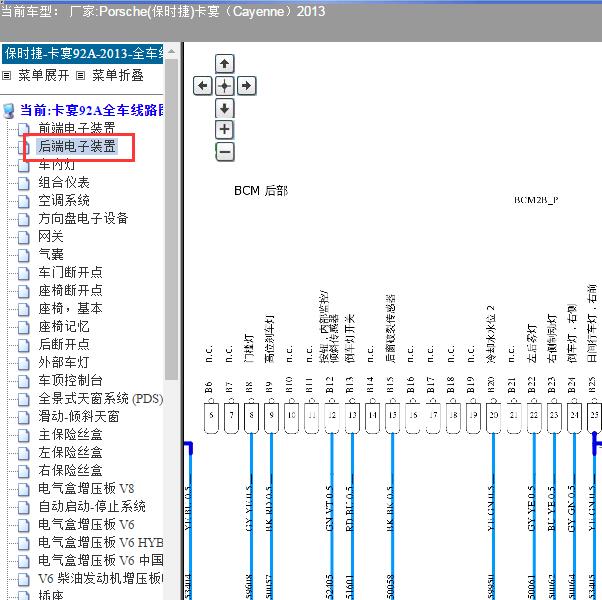Viewport: 602px width, 600px height.
Task: Click the document icon beside 滑动-倾斜天窗
Action: click(23, 417)
